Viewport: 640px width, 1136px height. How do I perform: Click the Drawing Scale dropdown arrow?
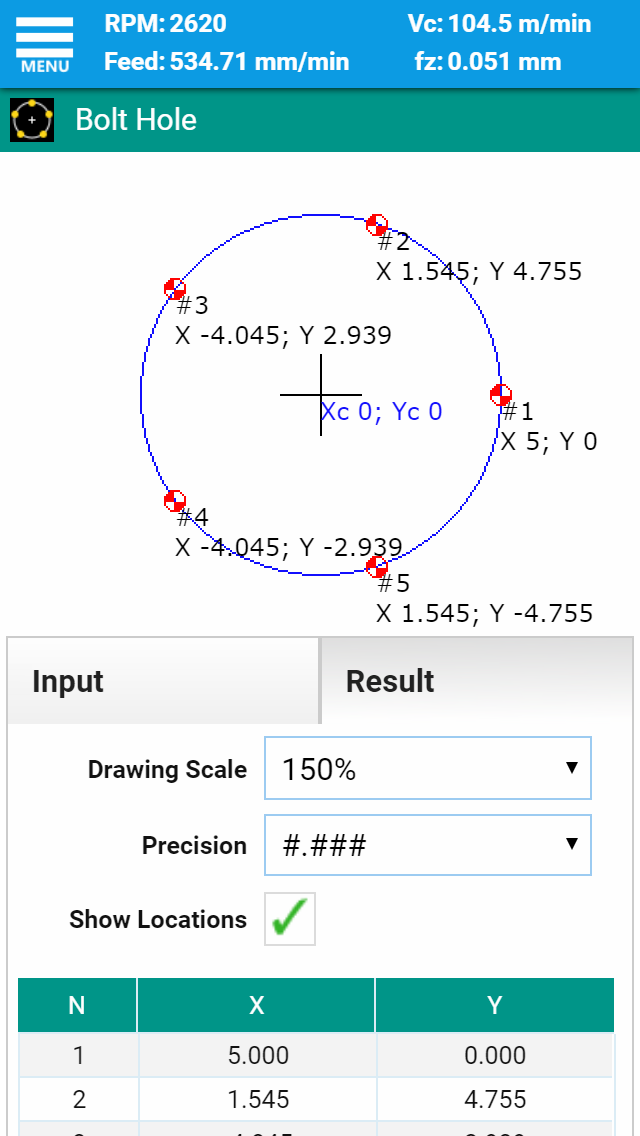point(571,768)
